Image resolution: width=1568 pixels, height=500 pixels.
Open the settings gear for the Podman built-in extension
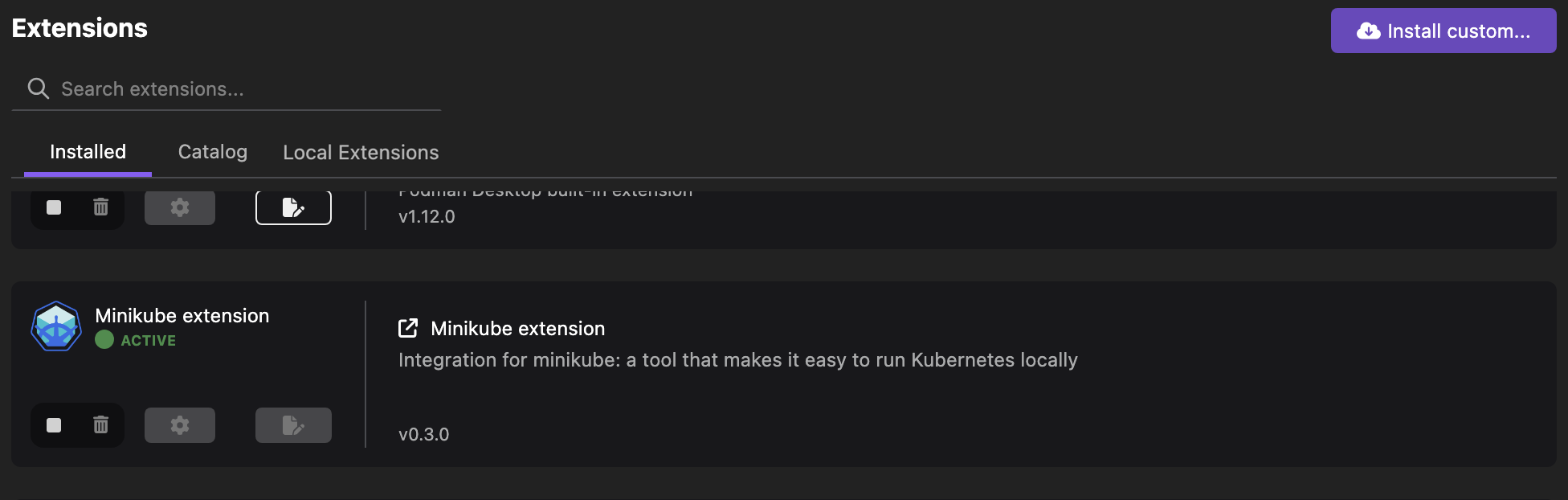179,207
